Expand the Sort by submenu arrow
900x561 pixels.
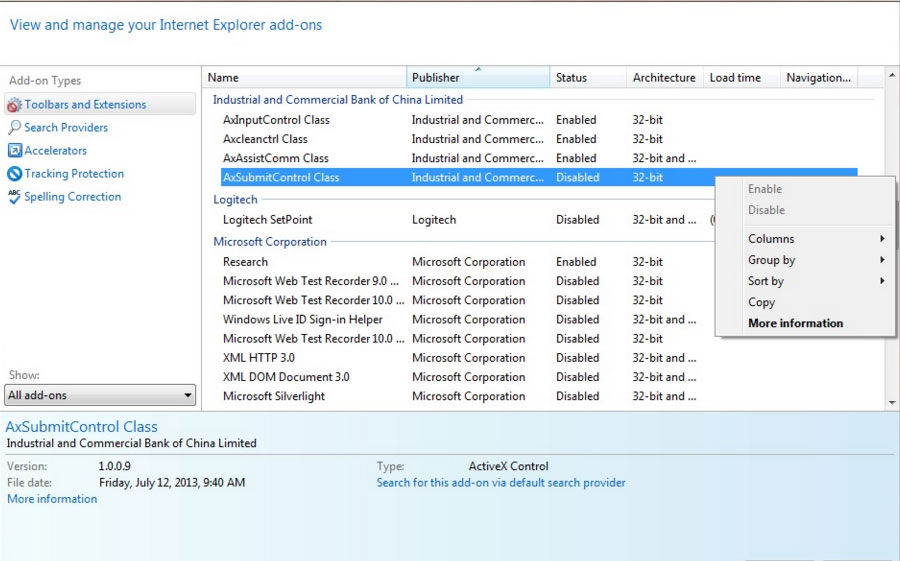pyautogui.click(x=882, y=281)
